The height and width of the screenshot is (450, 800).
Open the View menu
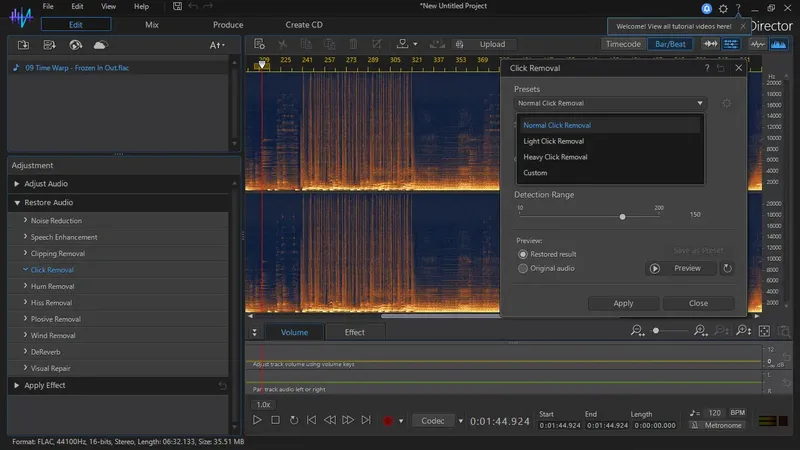(x=110, y=6)
